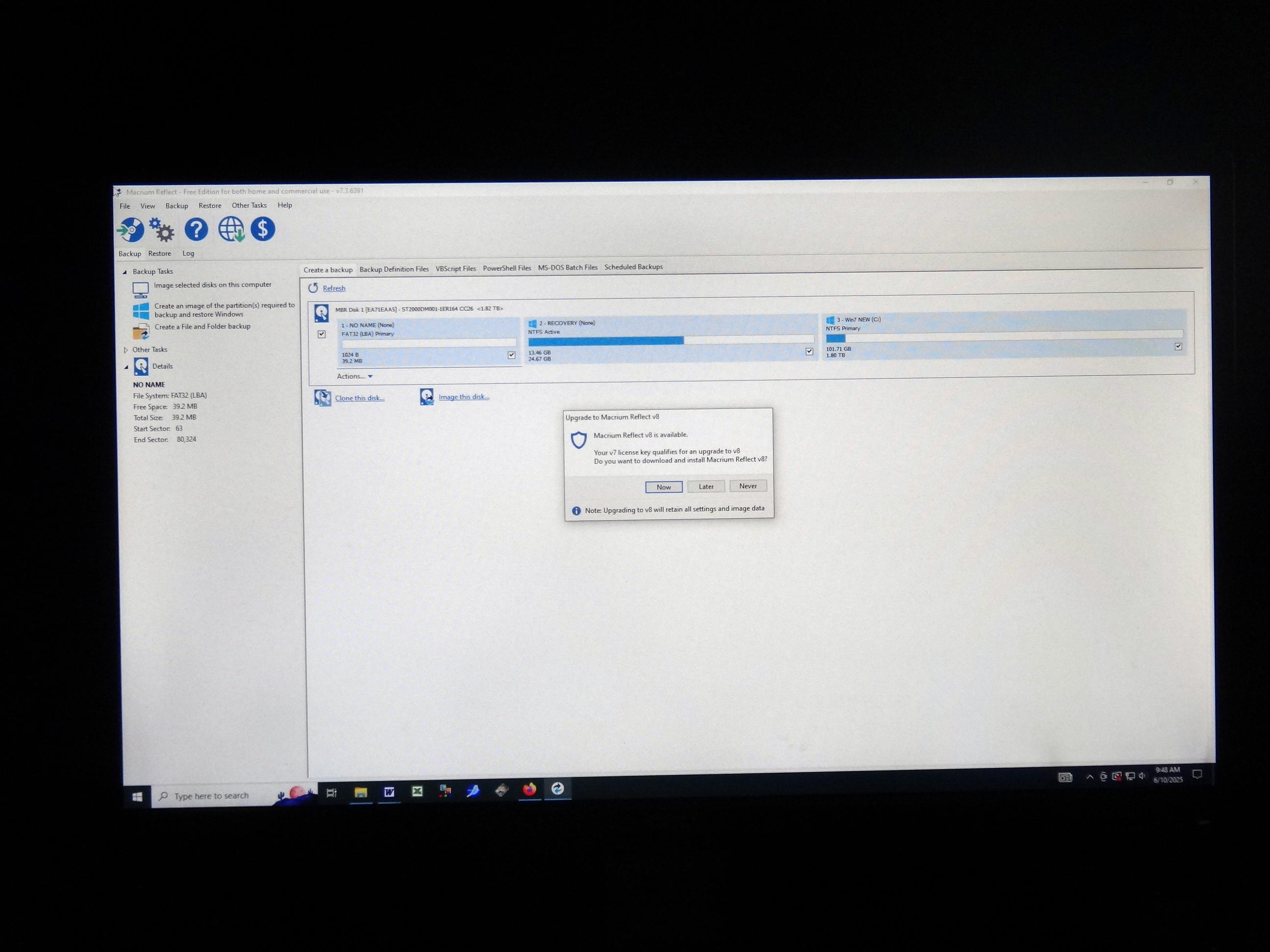The image size is (1270, 952).
Task: Click the RECOVERY partition usage bar
Action: [x=671, y=340]
